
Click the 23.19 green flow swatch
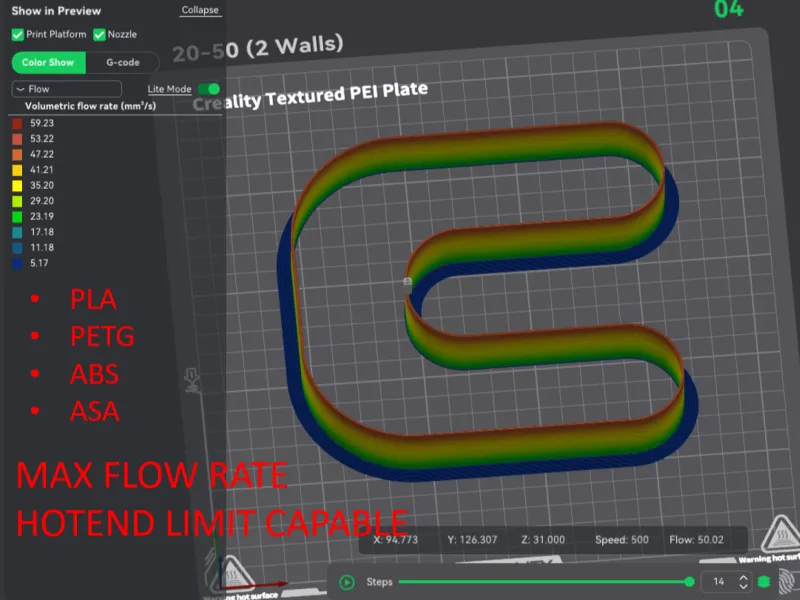point(17,216)
